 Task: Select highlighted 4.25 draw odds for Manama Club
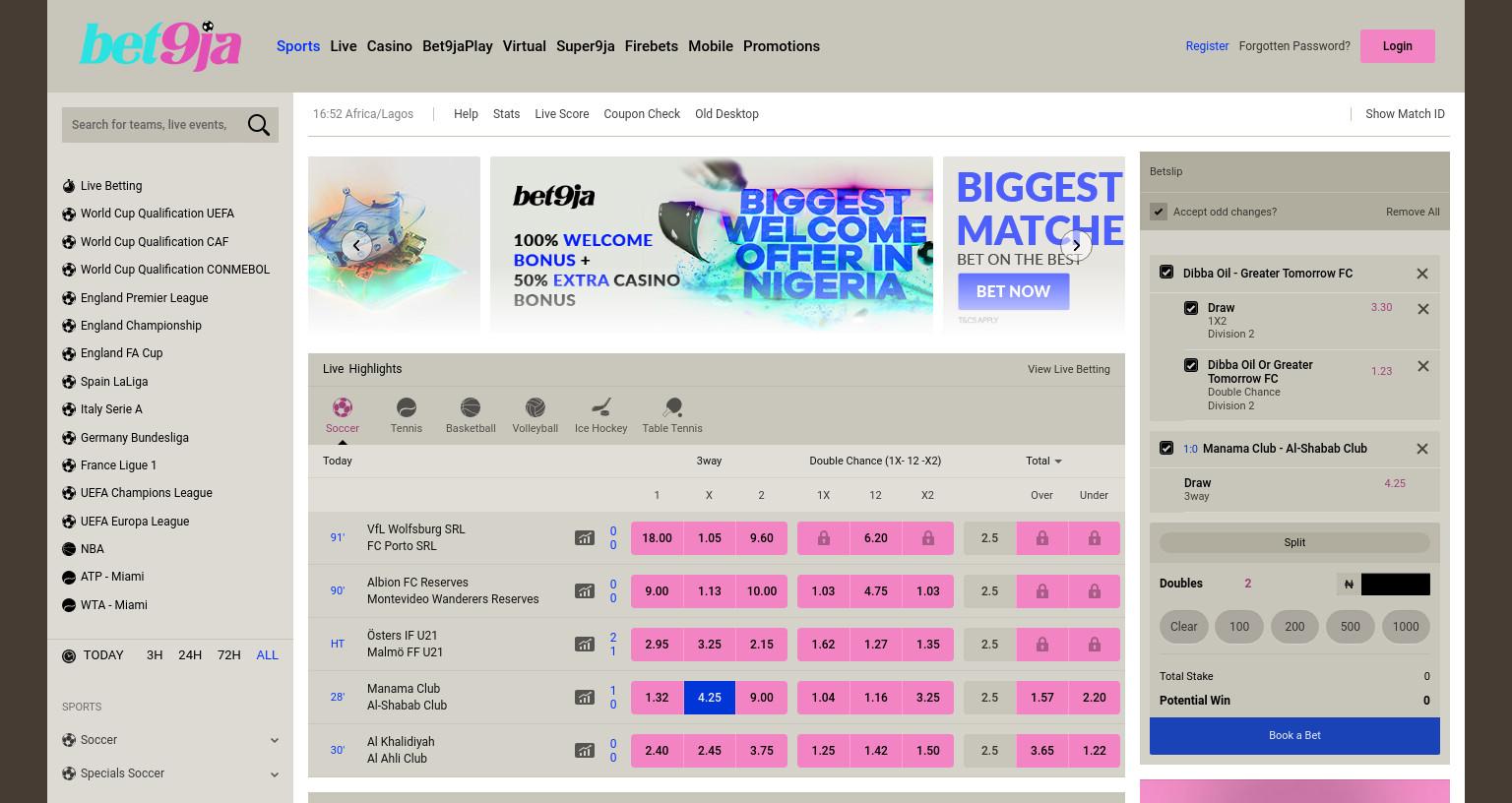coord(709,698)
